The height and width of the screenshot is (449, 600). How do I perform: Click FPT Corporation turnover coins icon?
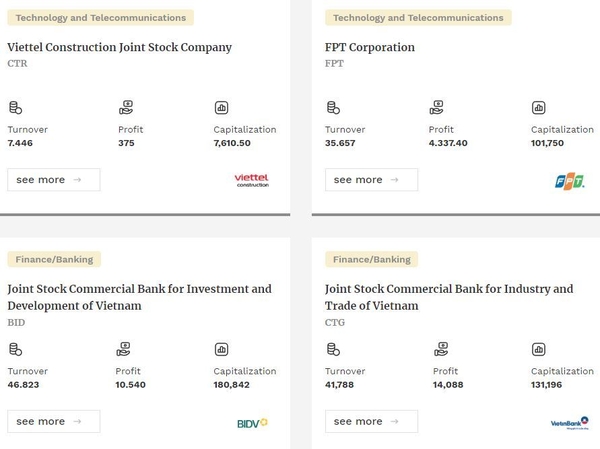point(333,108)
